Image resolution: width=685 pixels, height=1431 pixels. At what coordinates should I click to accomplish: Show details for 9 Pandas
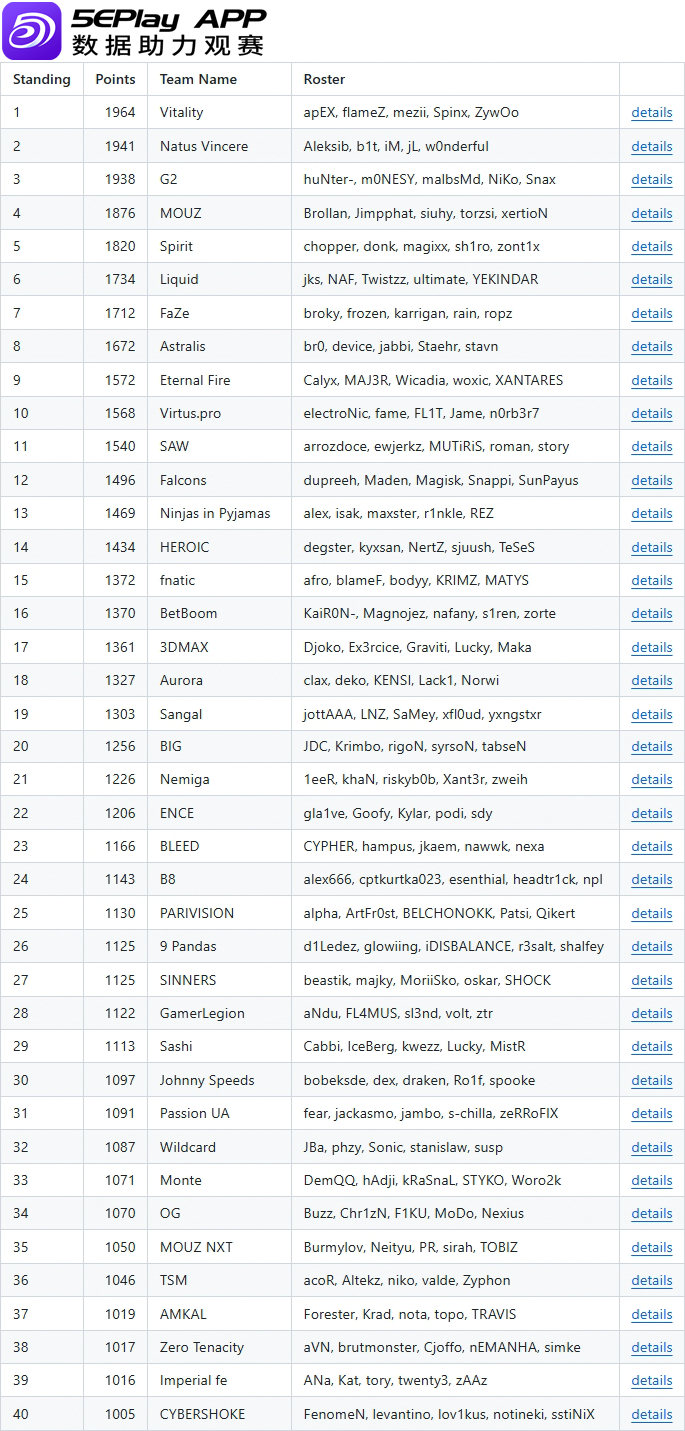652,946
